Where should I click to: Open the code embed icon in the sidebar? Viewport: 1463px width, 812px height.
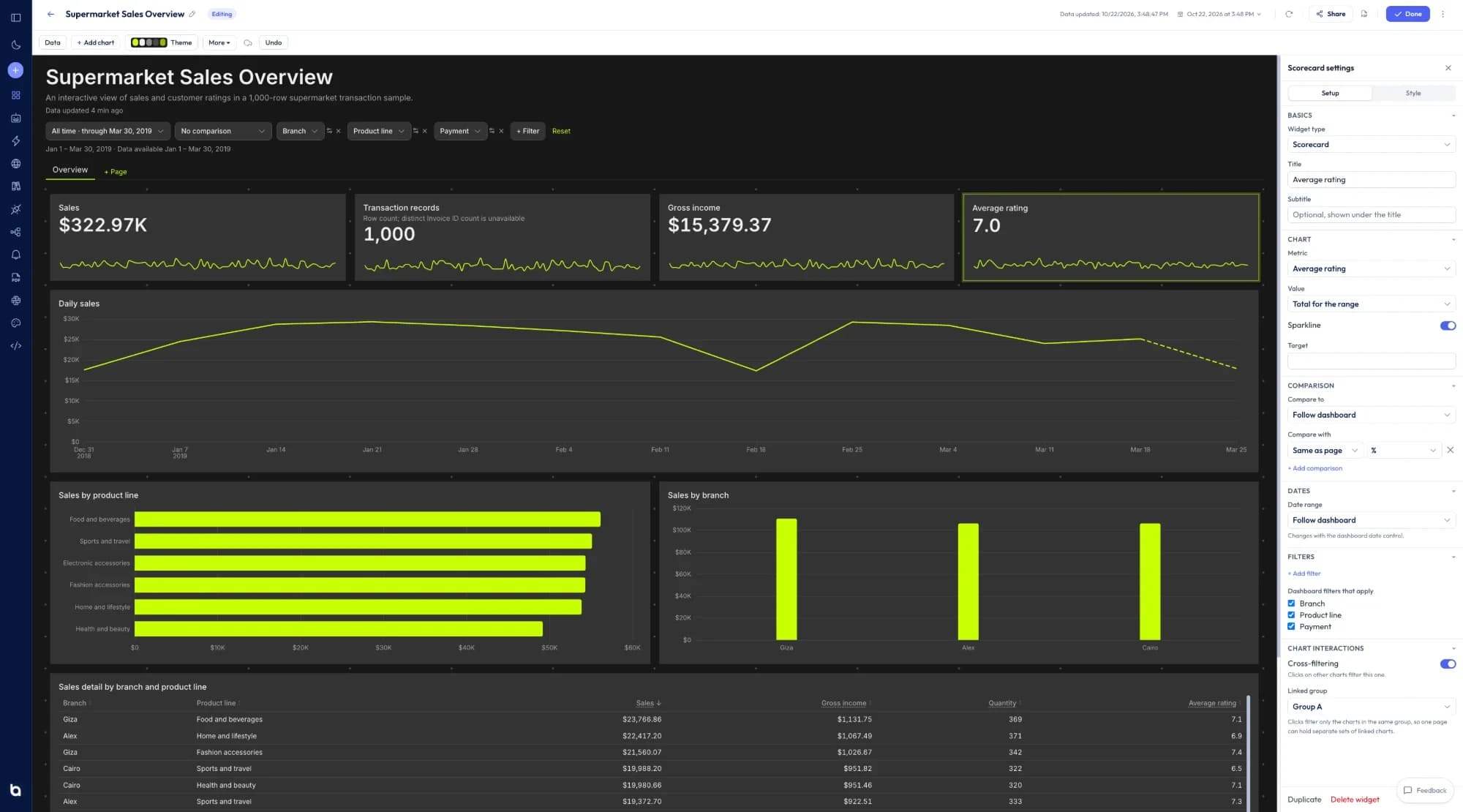[x=15, y=346]
